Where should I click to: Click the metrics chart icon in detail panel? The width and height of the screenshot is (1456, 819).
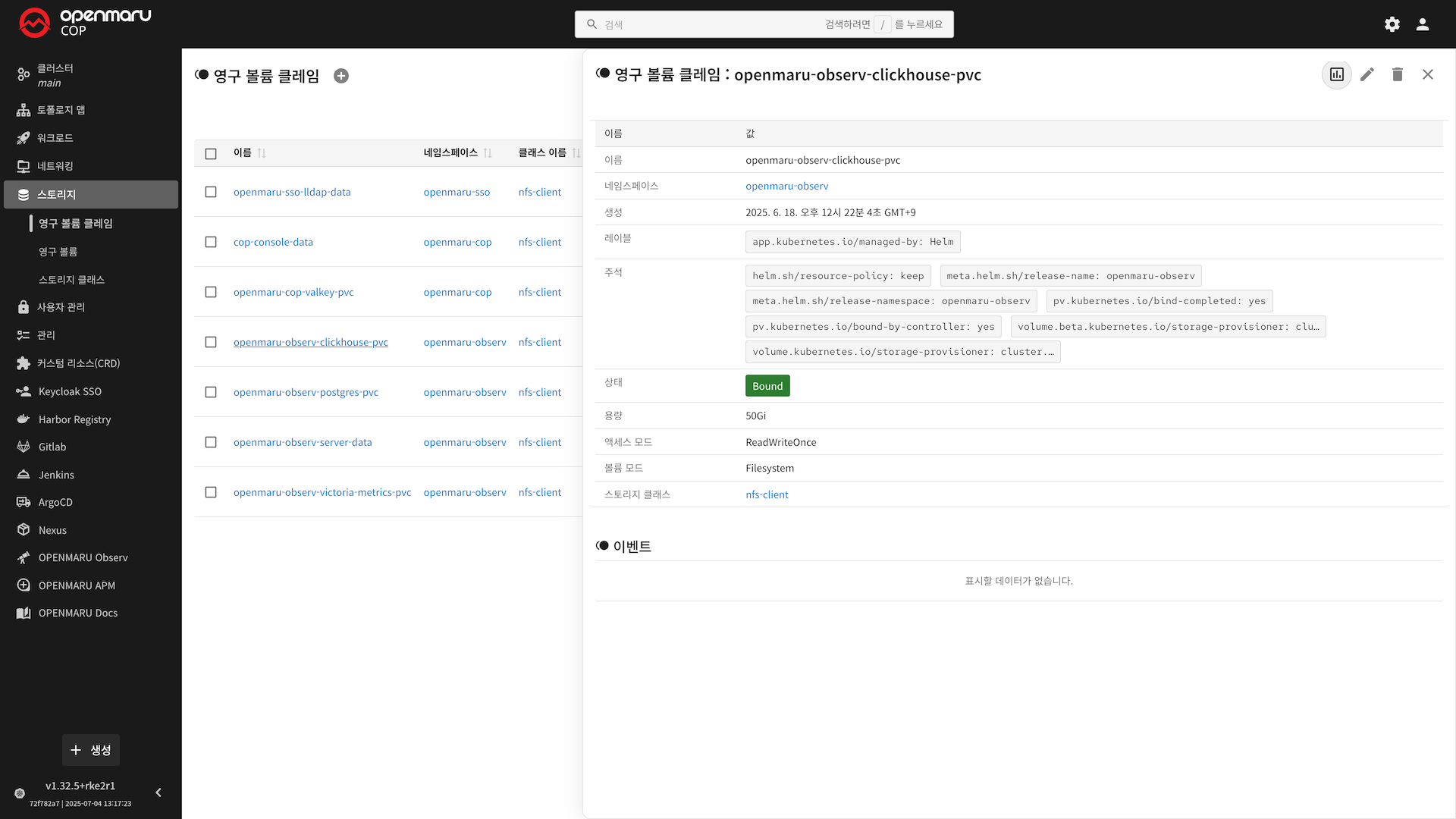pos(1336,74)
